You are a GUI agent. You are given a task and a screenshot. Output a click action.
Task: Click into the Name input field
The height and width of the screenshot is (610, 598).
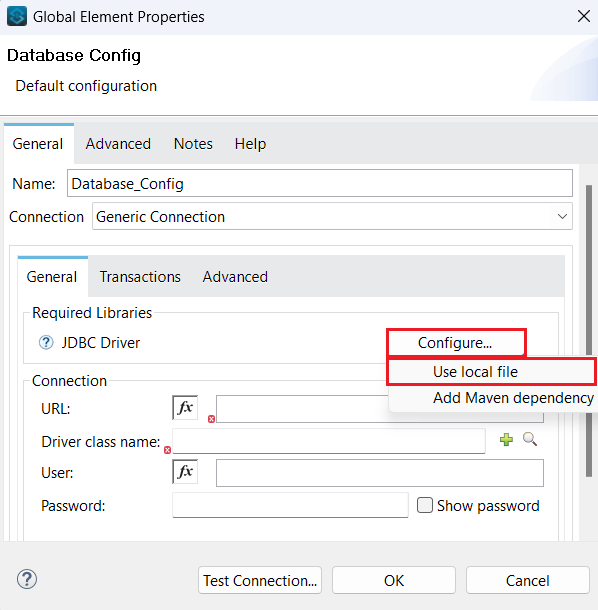(319, 183)
